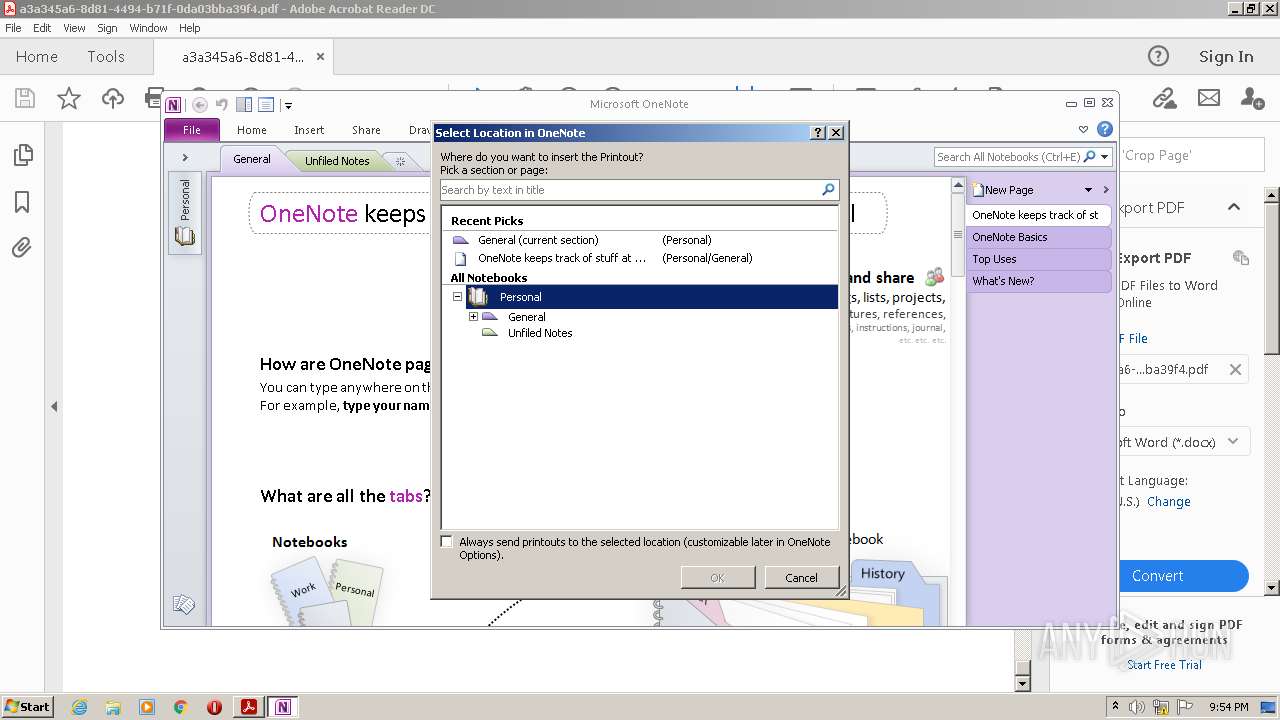1280x720 pixels.
Task: Open the Acrobat page thumbnails panel
Action: click(x=22, y=155)
